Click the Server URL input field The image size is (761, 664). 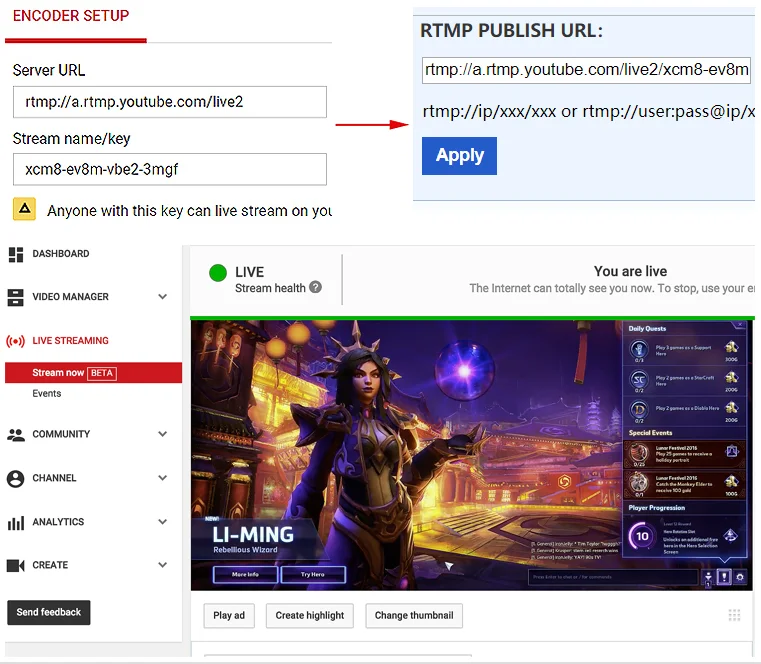click(170, 102)
